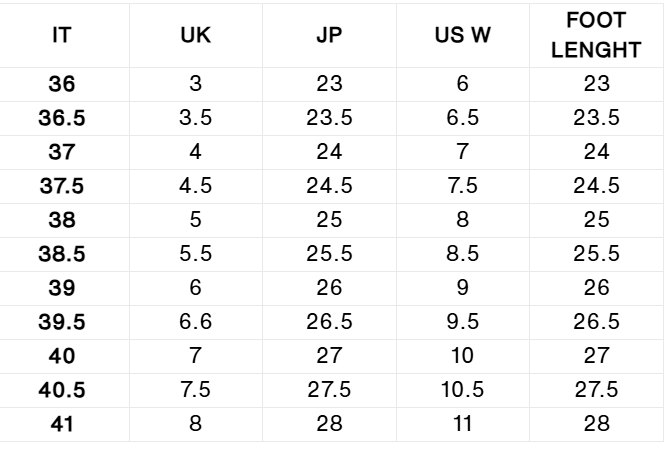Click the US W column header

pyautogui.click(x=462, y=35)
